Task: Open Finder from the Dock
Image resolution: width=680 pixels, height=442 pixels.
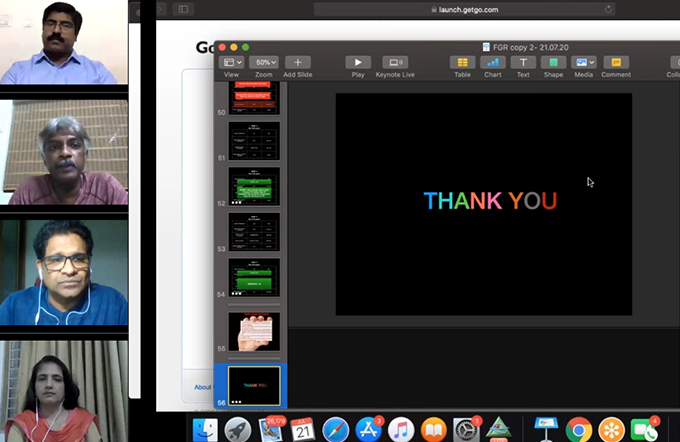Action: 205,430
